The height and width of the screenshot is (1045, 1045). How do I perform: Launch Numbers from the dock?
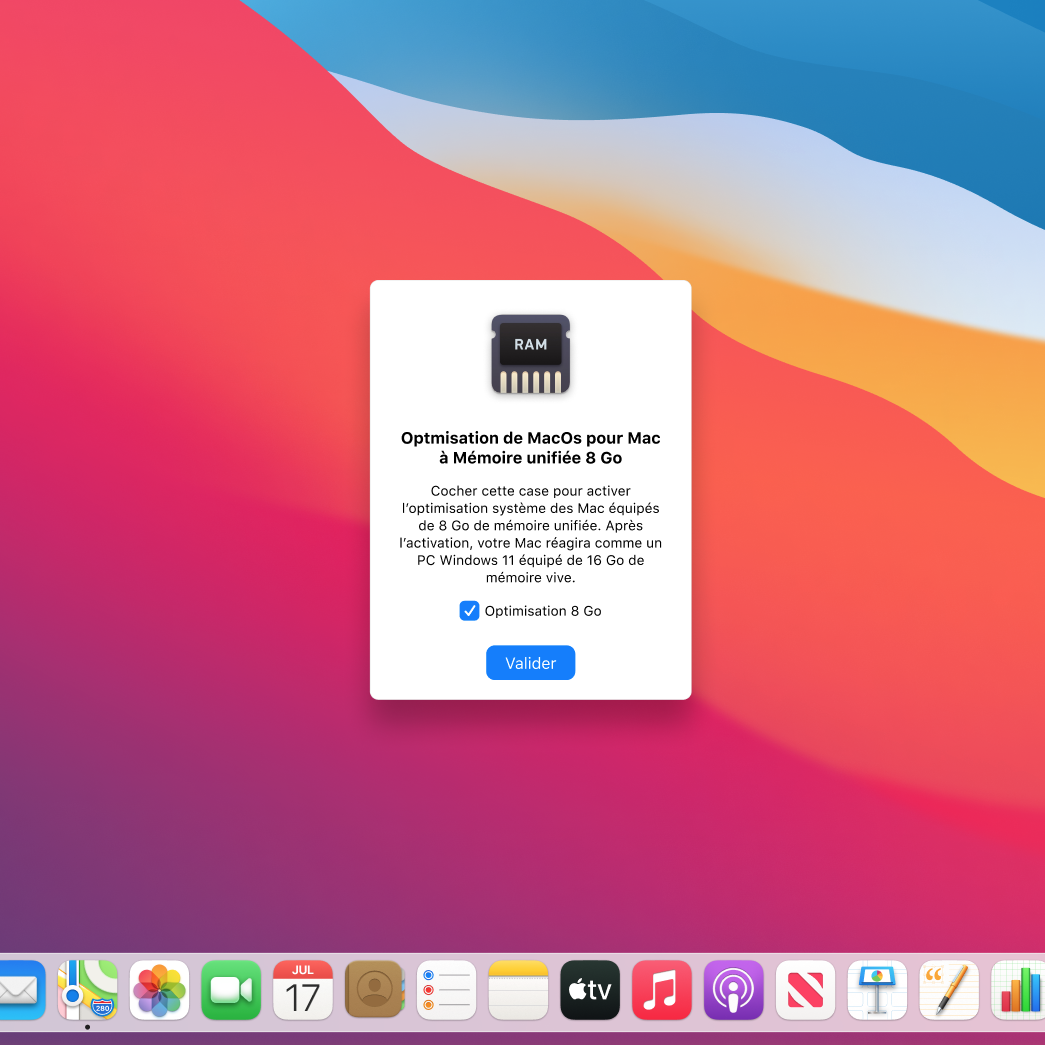coord(1018,990)
